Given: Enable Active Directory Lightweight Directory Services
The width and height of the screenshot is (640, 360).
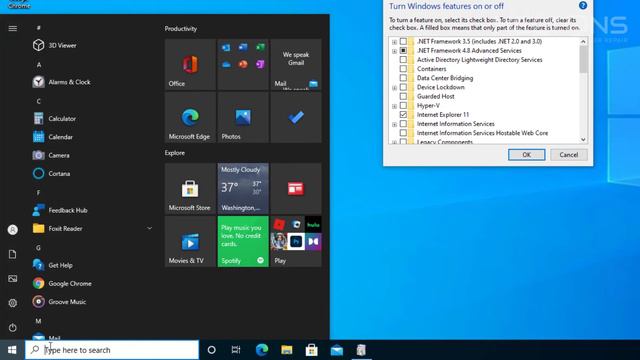Looking at the screenshot, I should point(403,60).
